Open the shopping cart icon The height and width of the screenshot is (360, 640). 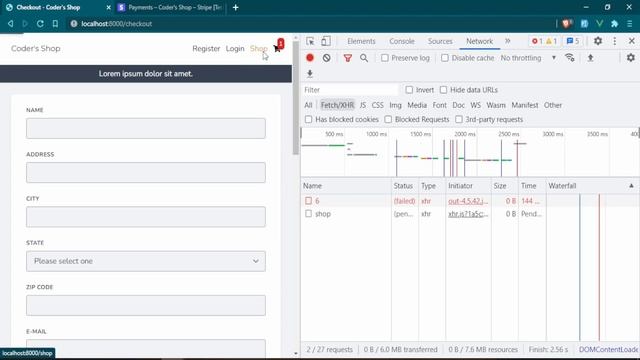pos(277,48)
